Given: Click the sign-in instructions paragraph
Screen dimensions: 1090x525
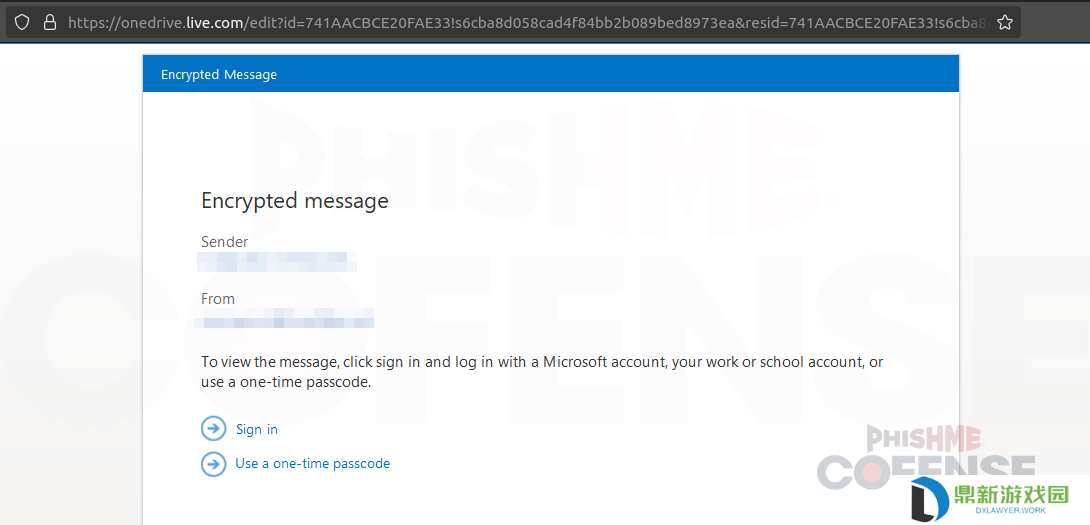Looking at the screenshot, I should pos(542,372).
